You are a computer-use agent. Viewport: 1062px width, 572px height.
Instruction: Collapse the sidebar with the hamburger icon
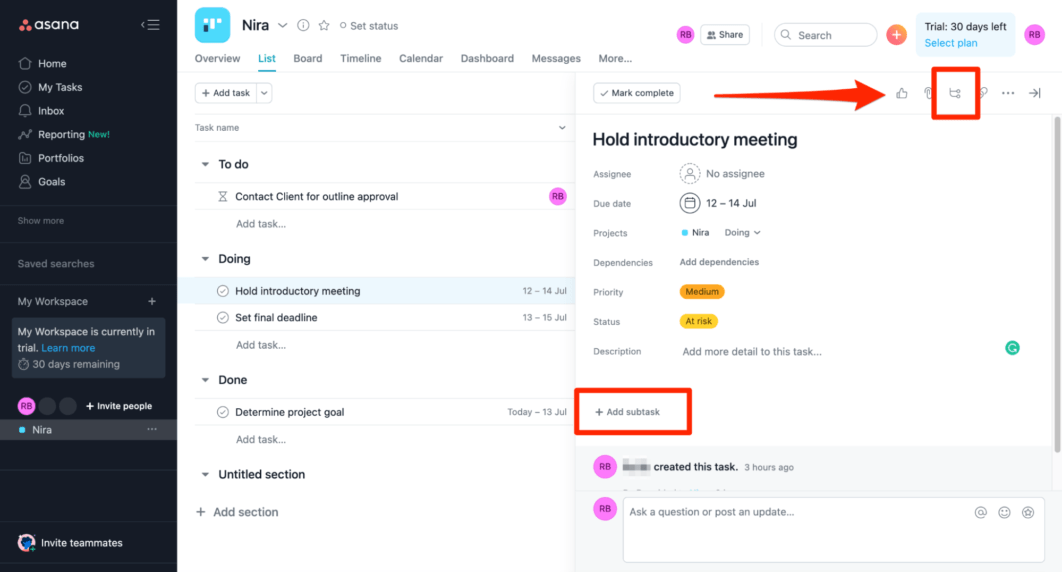pos(150,25)
